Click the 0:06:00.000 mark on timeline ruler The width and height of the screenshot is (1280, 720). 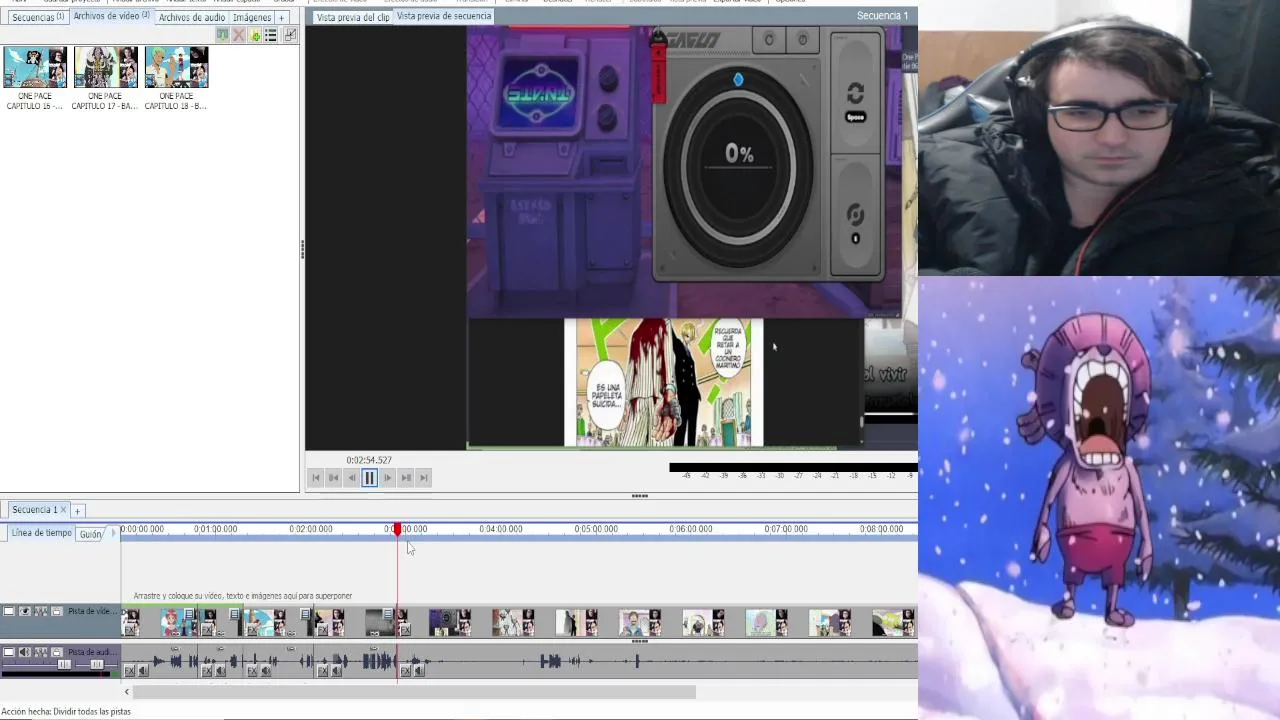(x=690, y=529)
